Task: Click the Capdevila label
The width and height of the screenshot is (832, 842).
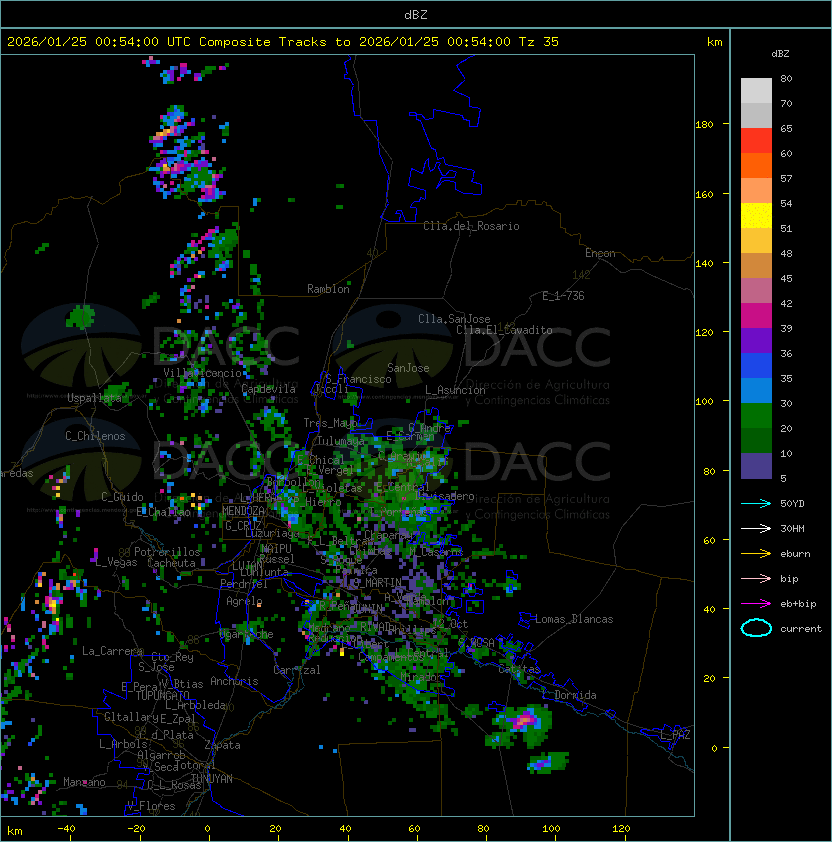Action: pos(269,389)
